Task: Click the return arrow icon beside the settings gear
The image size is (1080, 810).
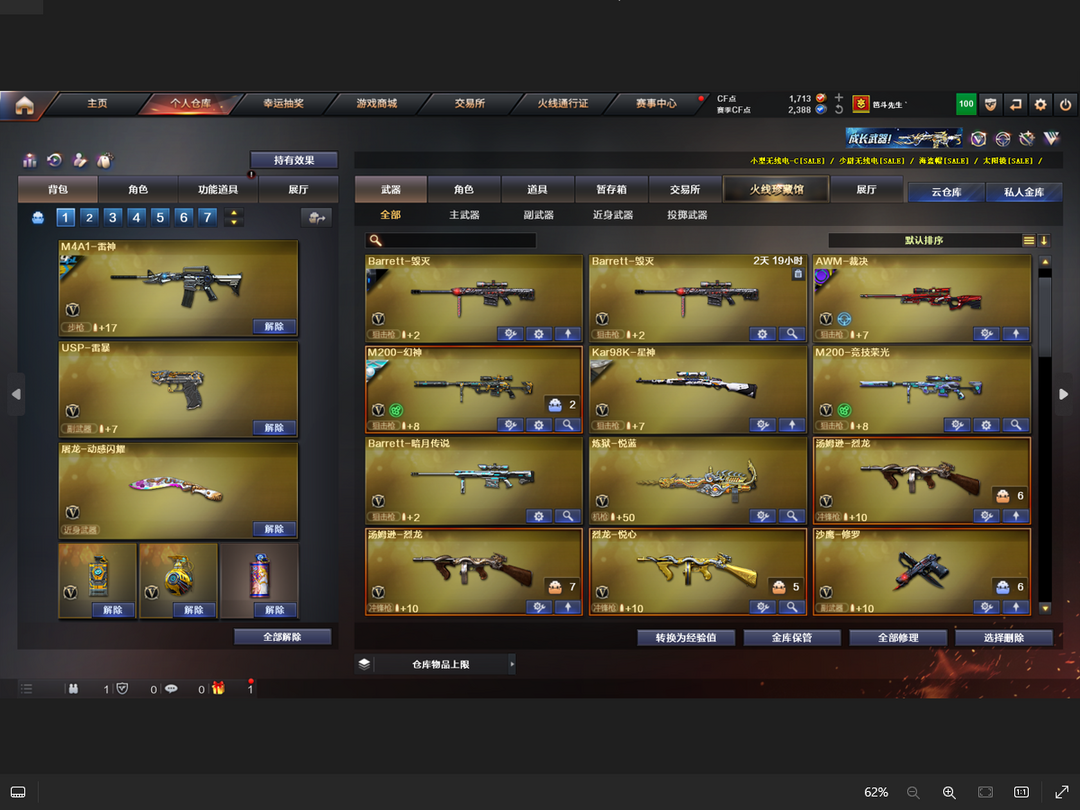Action: pos(1015,104)
